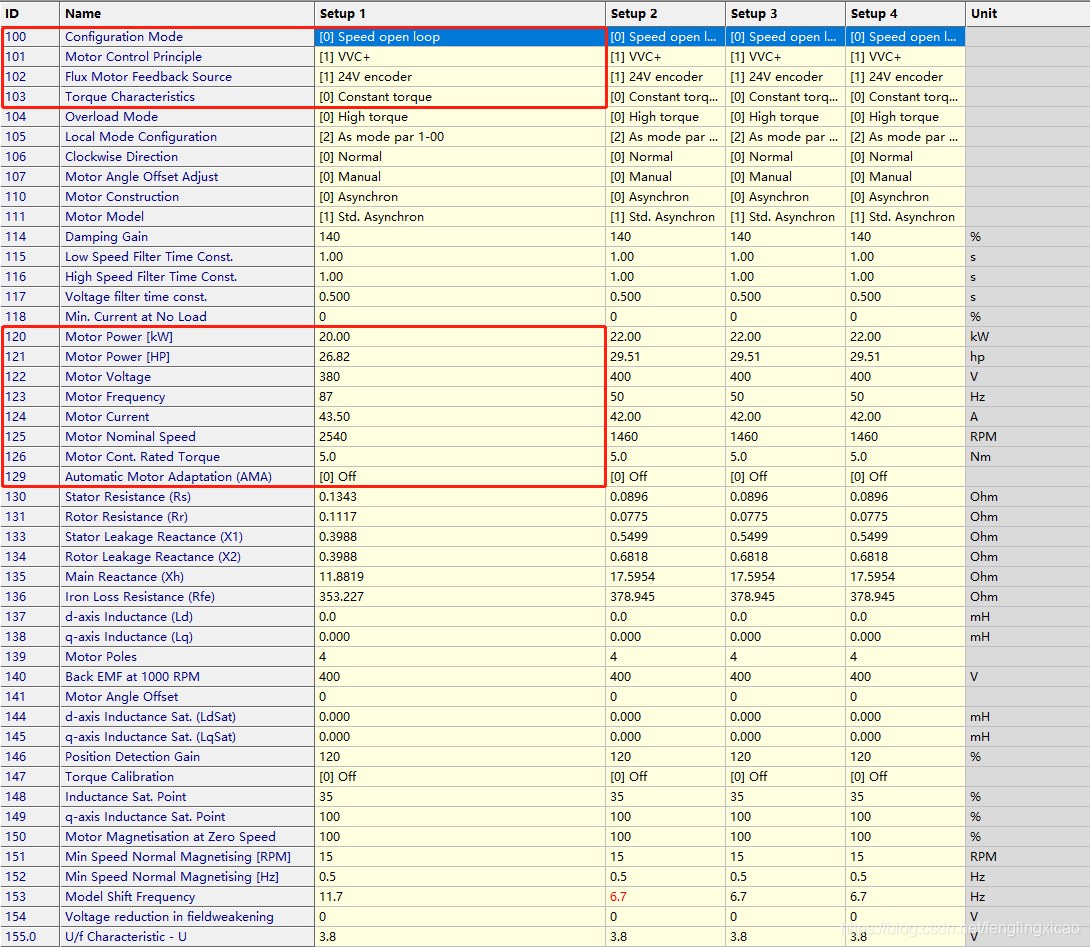Select Setup 1 Motor Current value 43.50
Image resolution: width=1090 pixels, height=947 pixels.
(x=459, y=417)
